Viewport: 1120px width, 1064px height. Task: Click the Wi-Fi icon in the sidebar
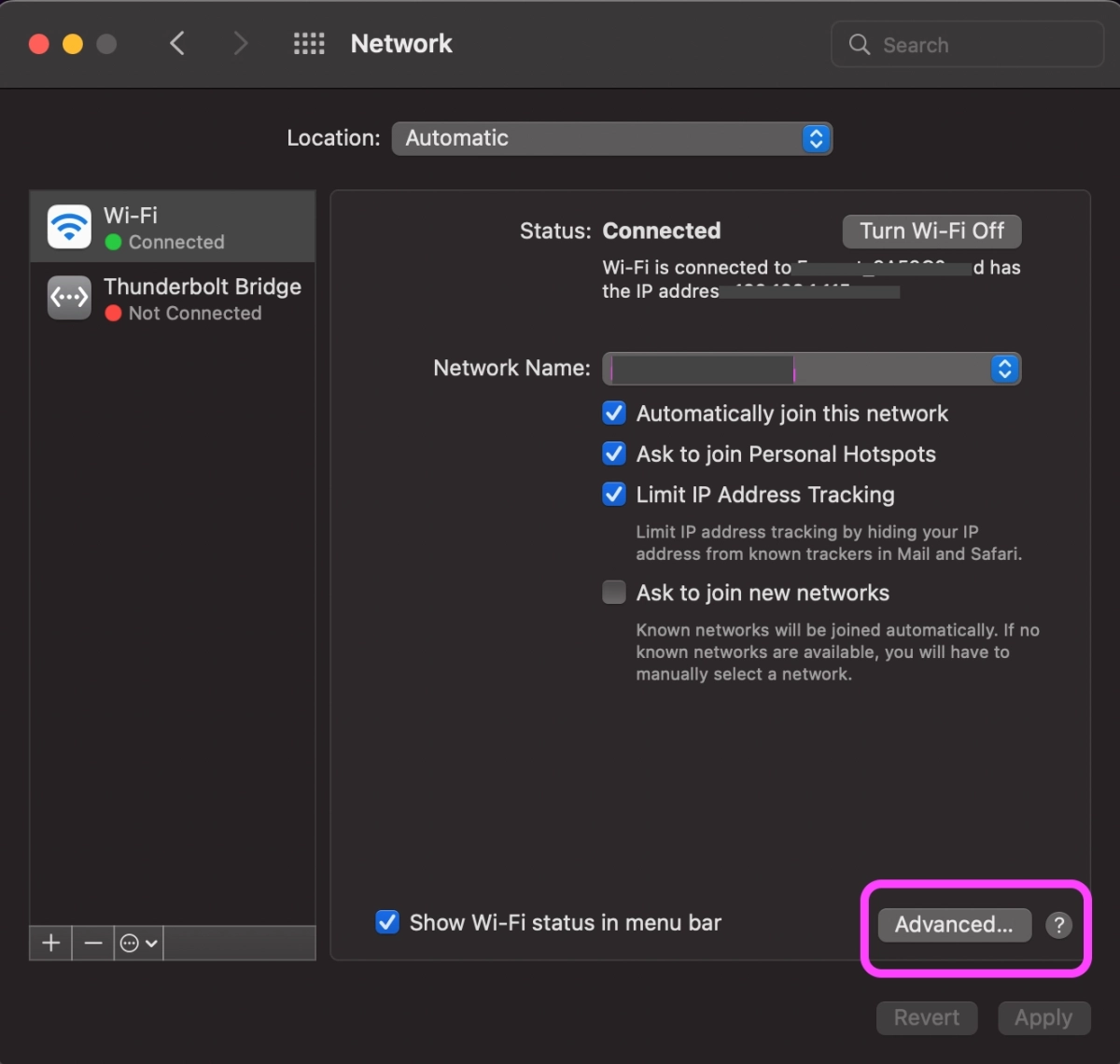(x=68, y=226)
